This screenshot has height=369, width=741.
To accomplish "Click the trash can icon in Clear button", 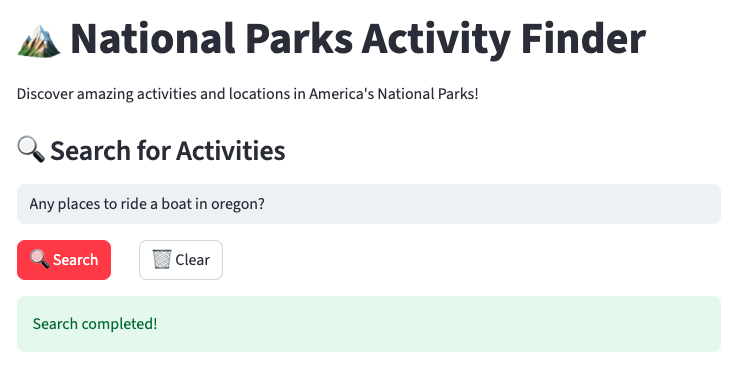I will pyautogui.click(x=162, y=259).
